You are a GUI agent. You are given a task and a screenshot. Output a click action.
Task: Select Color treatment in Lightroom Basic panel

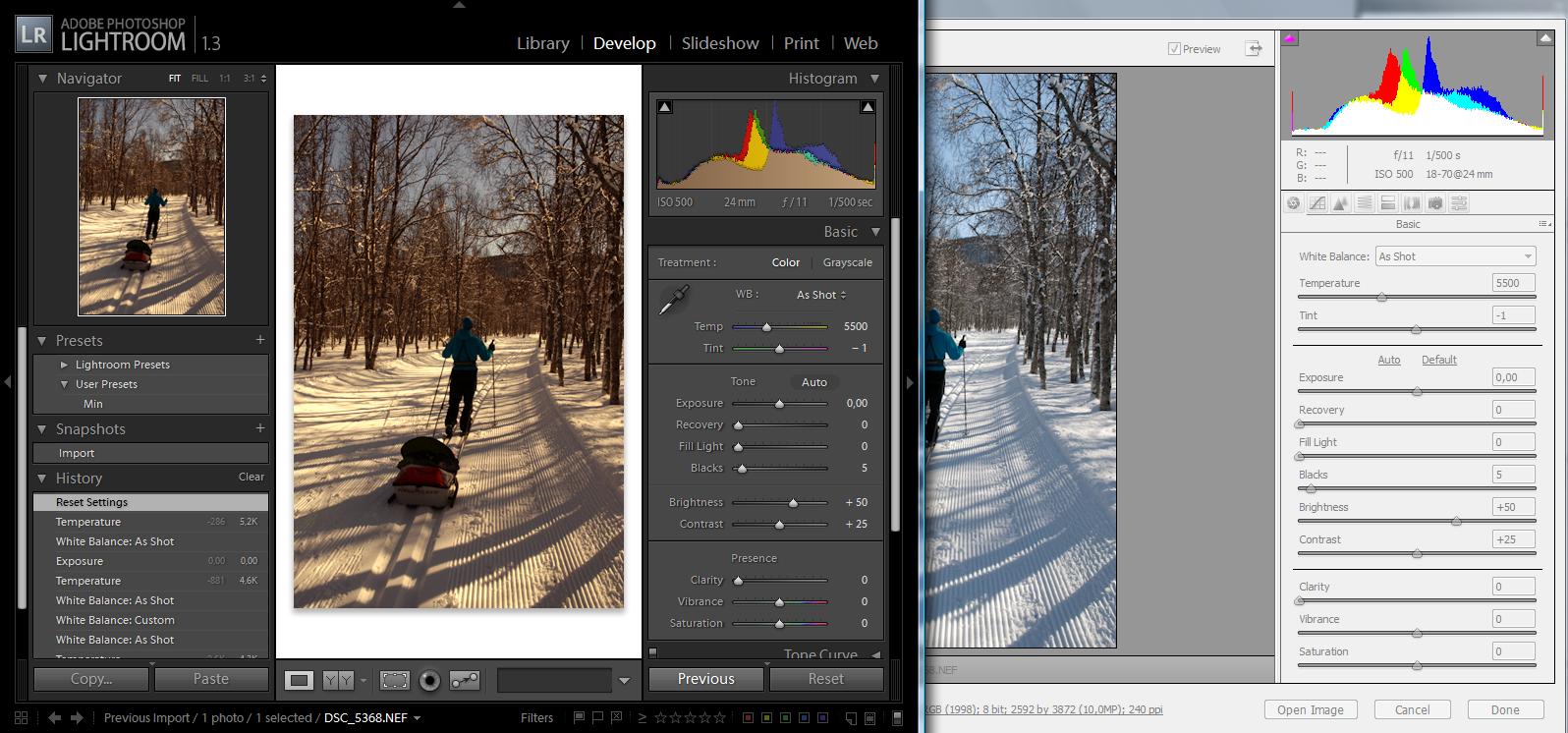pos(786,262)
